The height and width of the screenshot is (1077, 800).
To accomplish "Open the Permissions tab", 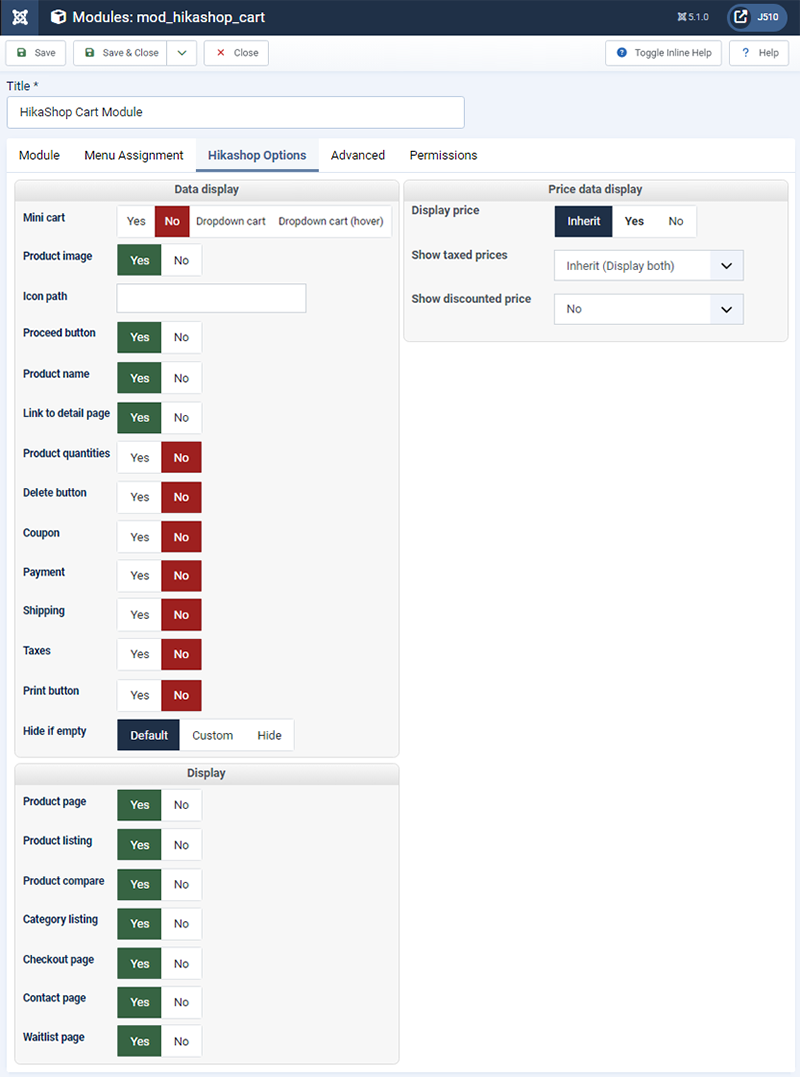I will coord(444,155).
